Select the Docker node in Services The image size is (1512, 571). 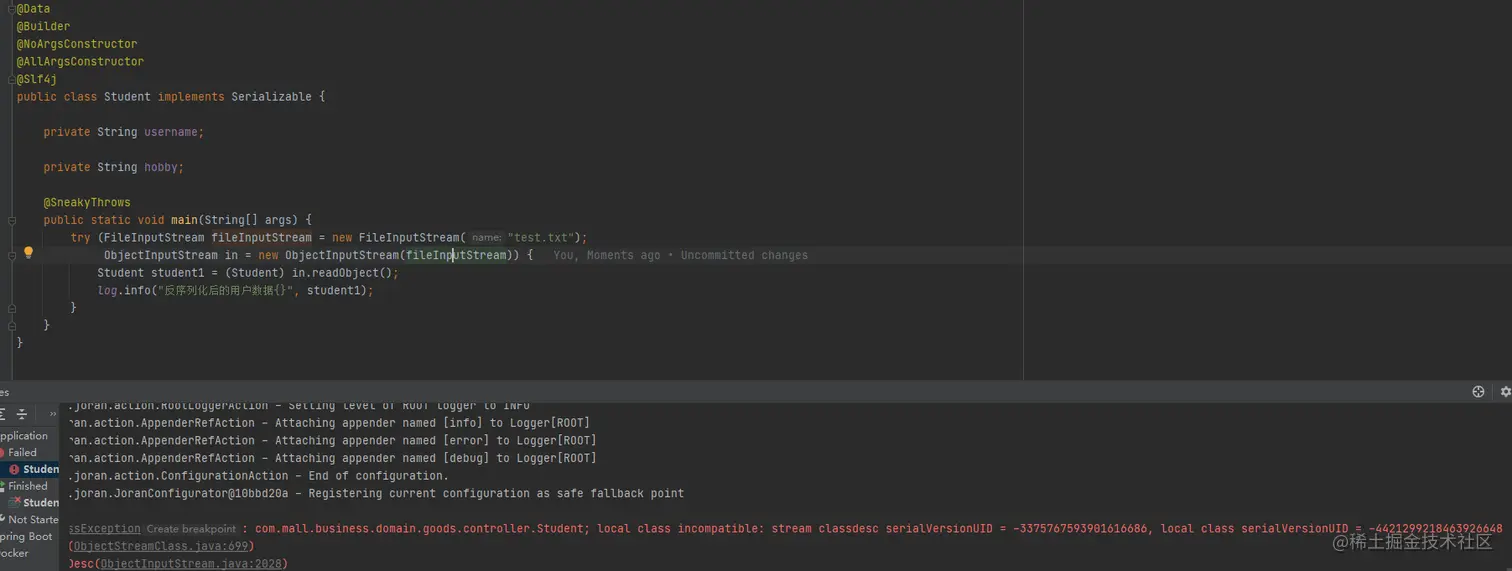[15, 553]
